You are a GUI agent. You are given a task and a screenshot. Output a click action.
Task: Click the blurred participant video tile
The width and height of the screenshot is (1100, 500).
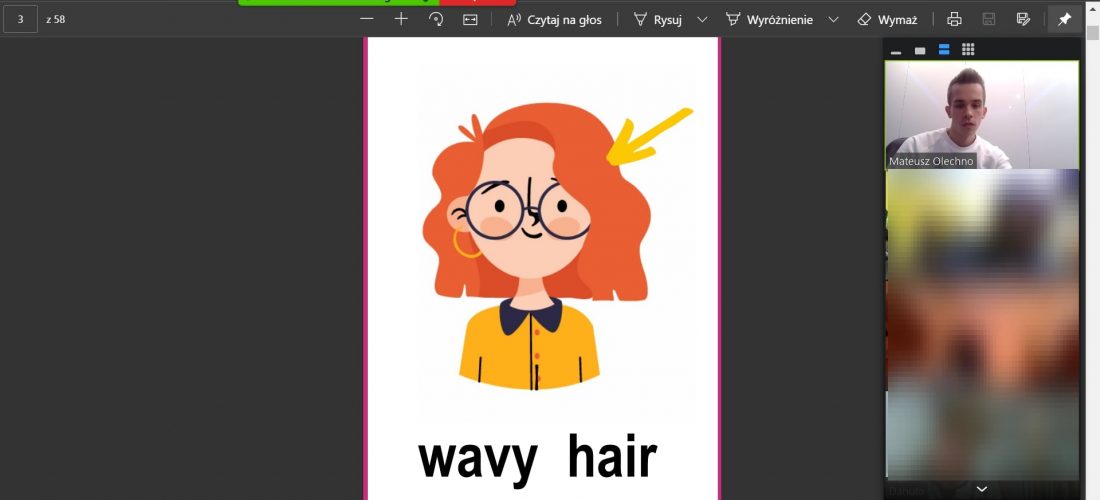982,324
